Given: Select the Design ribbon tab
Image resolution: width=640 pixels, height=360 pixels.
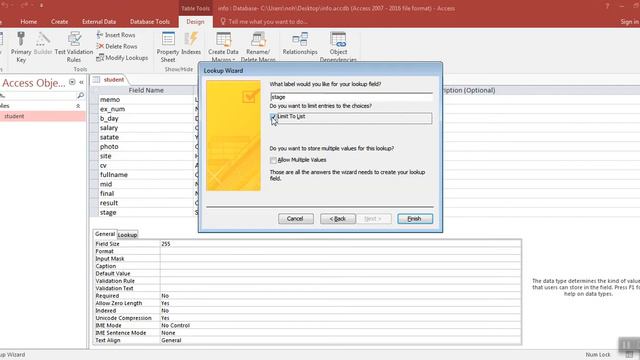Looking at the screenshot, I should tap(195, 22).
